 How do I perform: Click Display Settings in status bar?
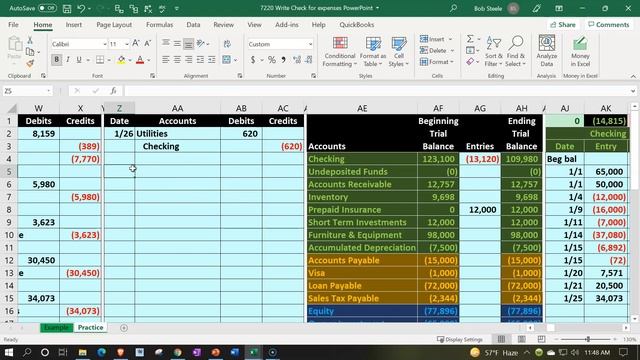(460, 339)
